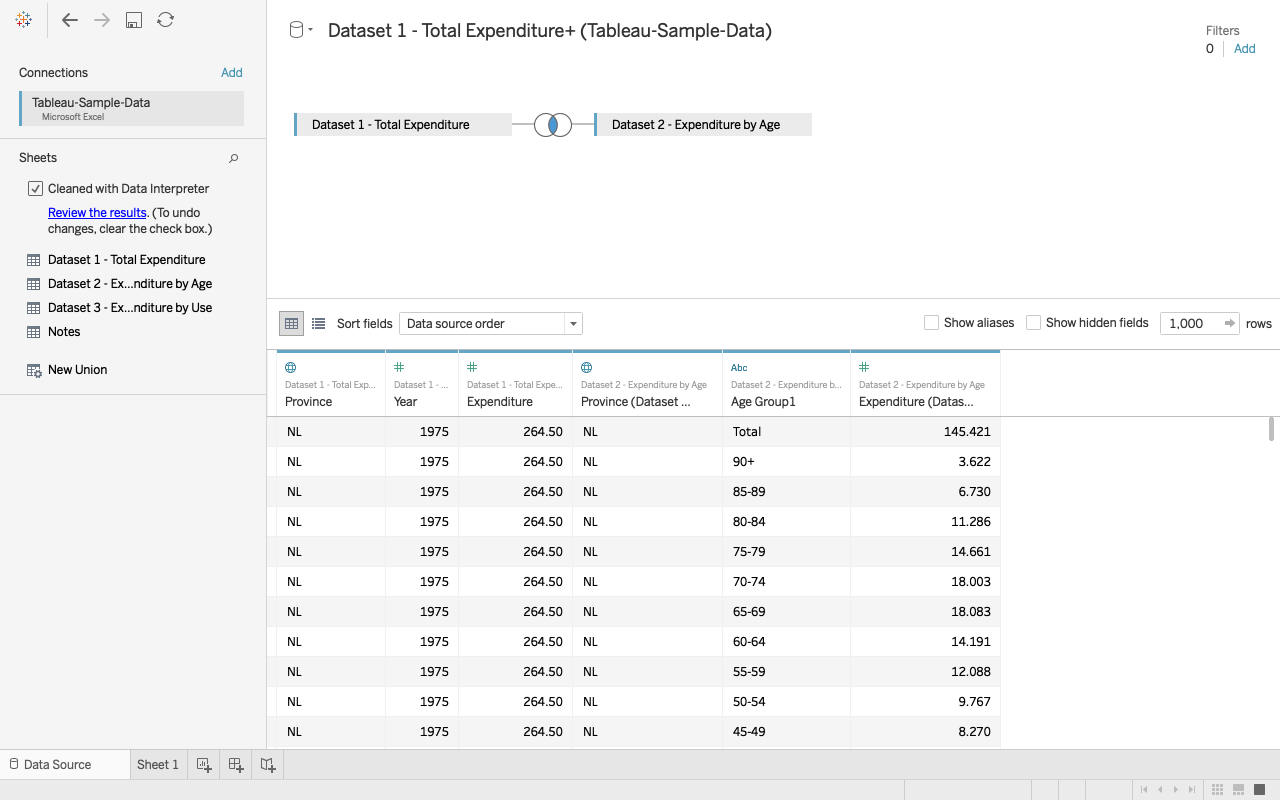
Task: Select the Tableau-Sample-Data connection
Action: (x=131, y=109)
